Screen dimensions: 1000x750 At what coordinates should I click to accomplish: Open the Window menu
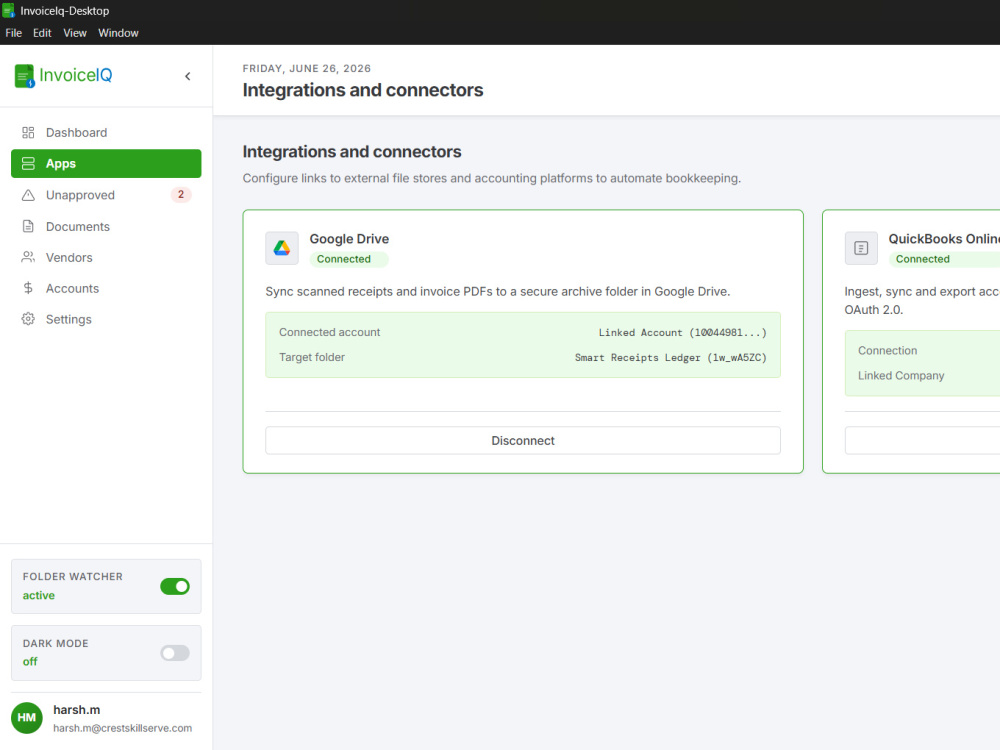point(118,33)
